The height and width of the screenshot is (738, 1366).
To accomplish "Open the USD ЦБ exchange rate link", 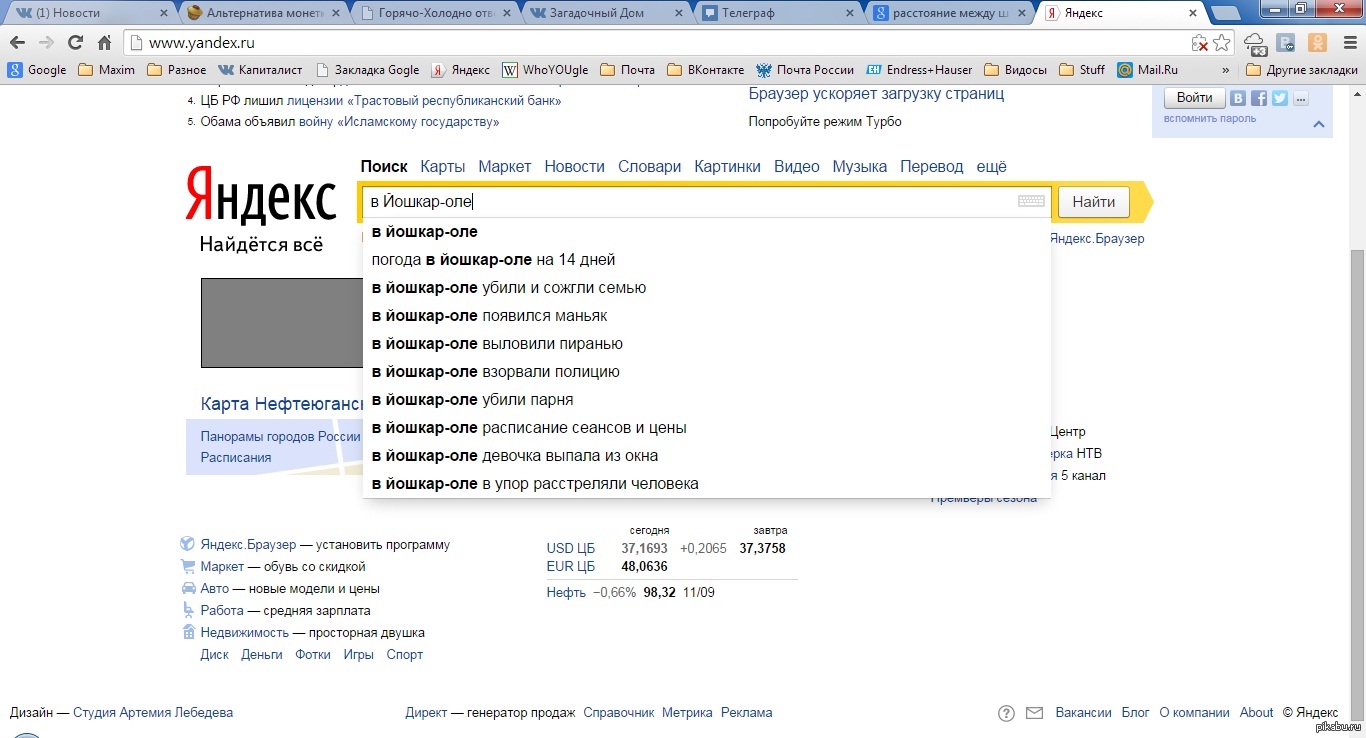I will (571, 548).
